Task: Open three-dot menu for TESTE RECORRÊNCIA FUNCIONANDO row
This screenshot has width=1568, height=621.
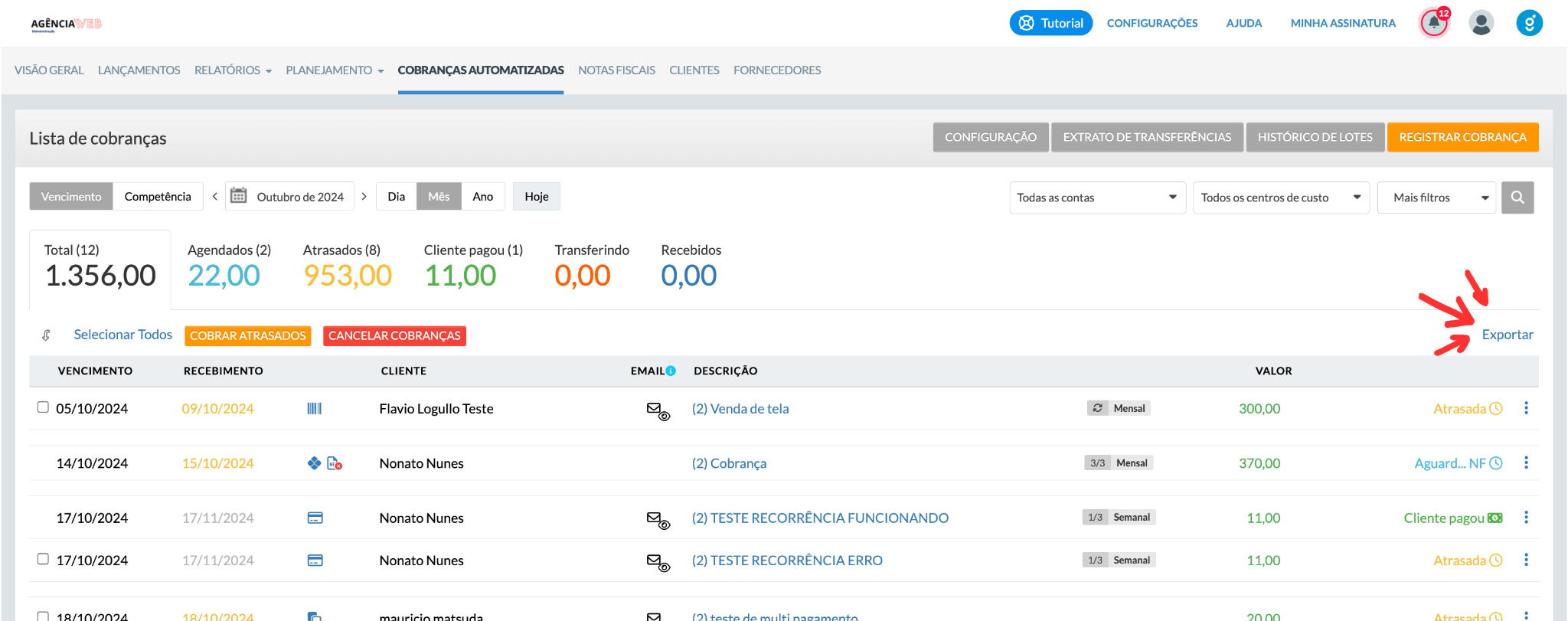Action: pos(1526,518)
